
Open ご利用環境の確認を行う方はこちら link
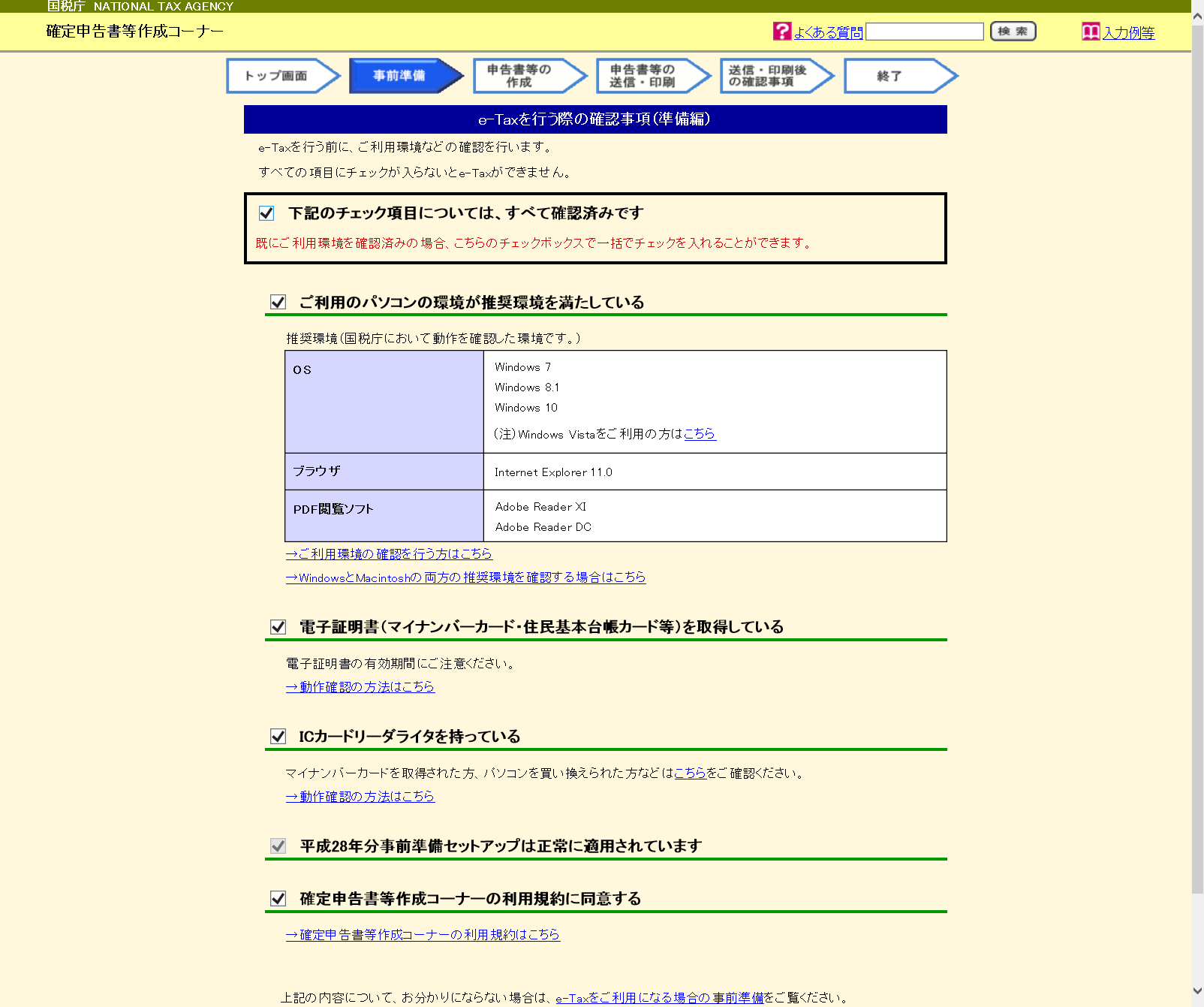tap(389, 554)
